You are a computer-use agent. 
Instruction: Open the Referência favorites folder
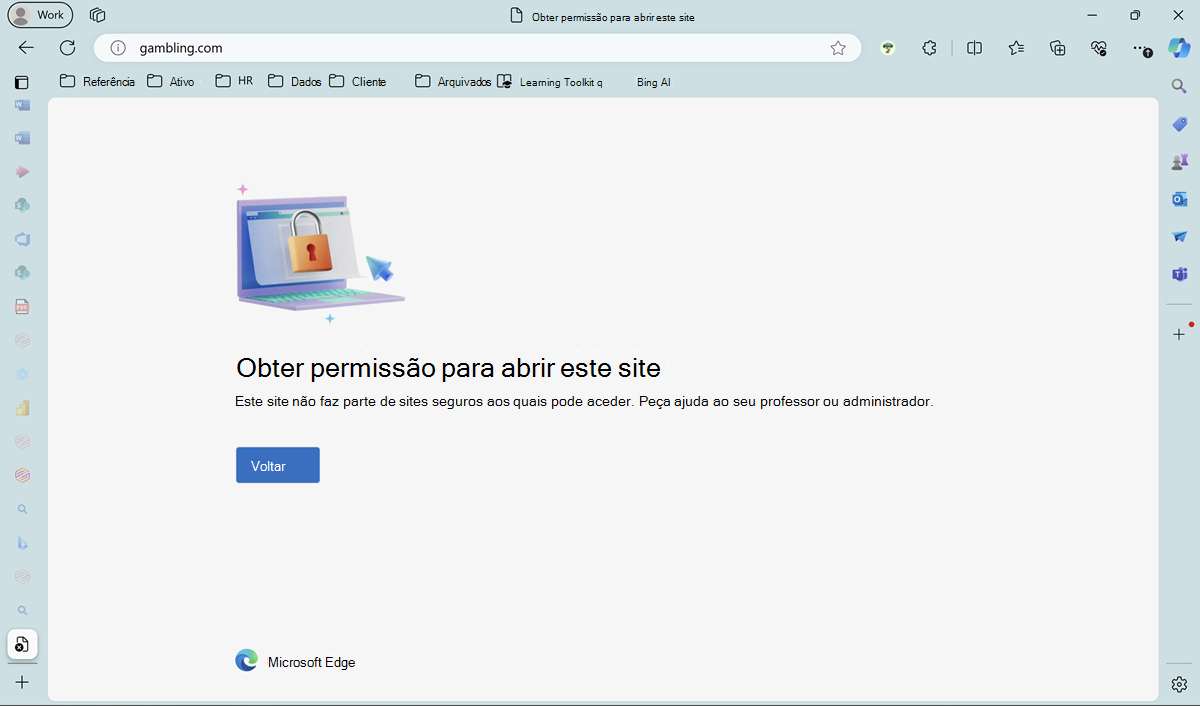pos(97,81)
